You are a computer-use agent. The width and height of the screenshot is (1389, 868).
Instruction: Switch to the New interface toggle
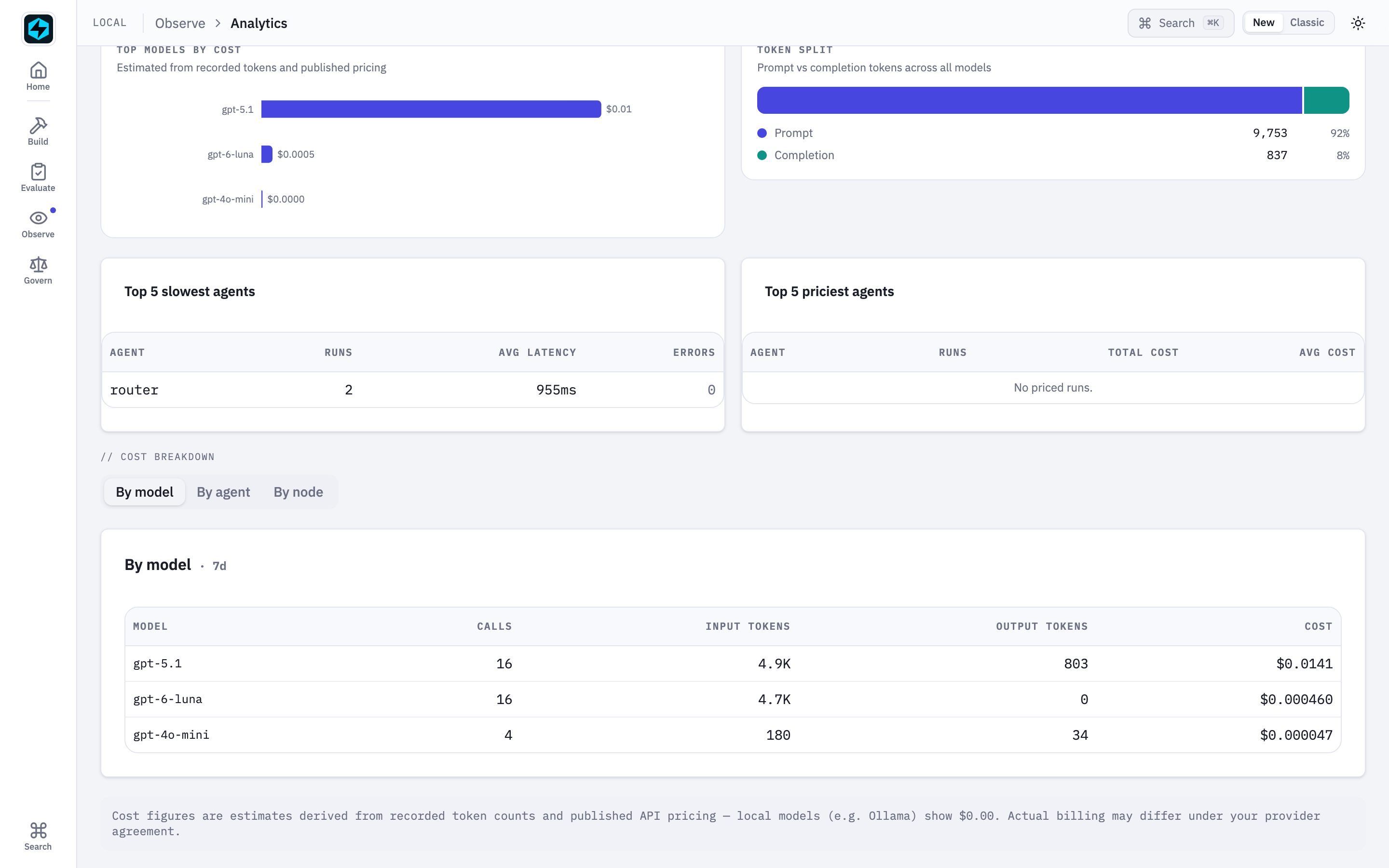point(1263,22)
